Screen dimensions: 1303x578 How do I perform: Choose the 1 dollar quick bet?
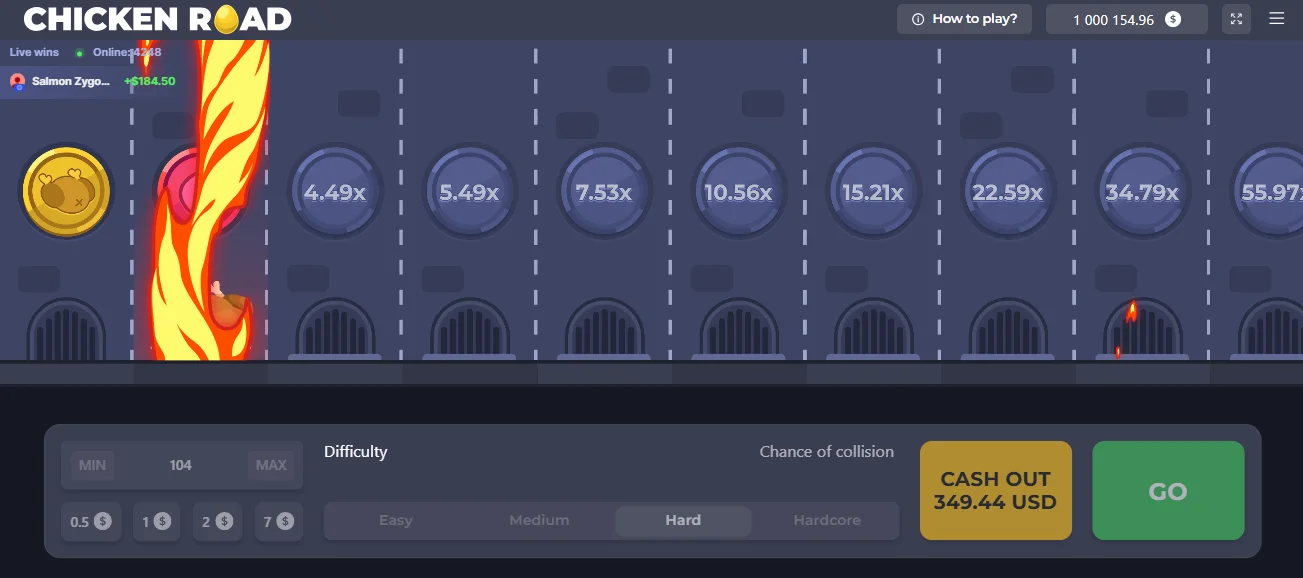click(x=156, y=521)
